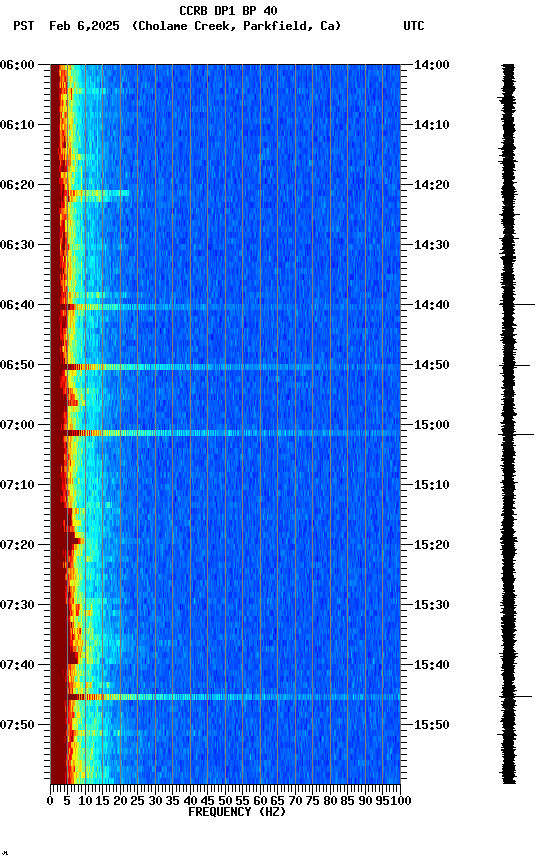The width and height of the screenshot is (552, 864).
Task: Click the PST time label 06:30
Action: coord(17,245)
